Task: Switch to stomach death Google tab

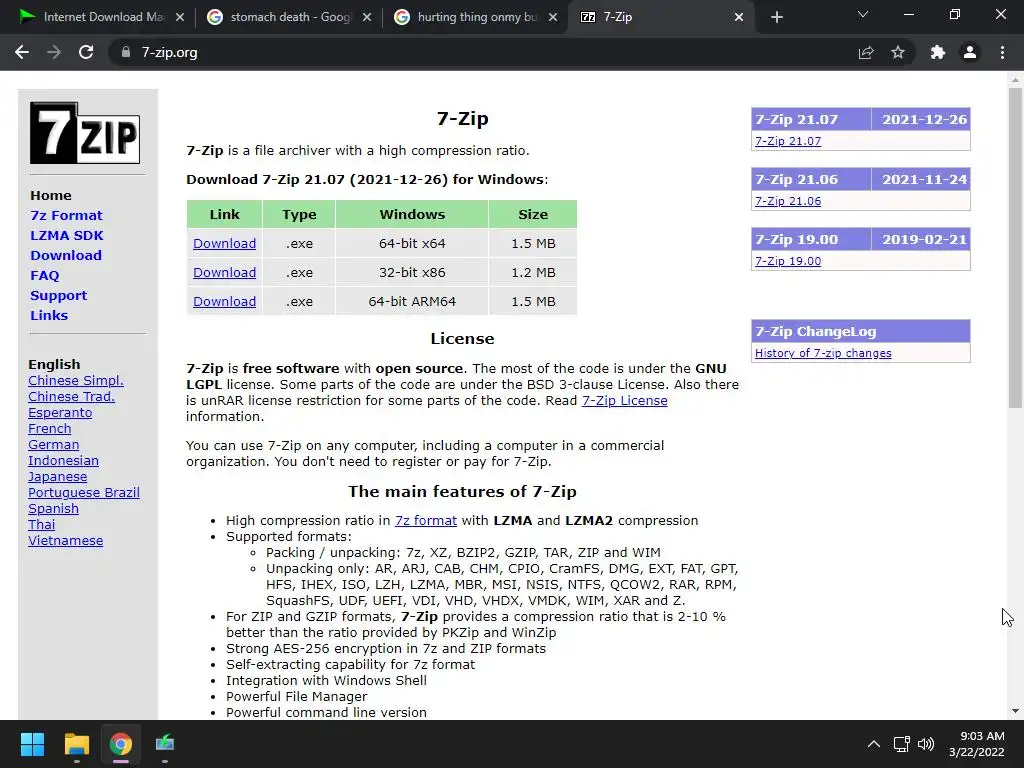Action: (x=288, y=17)
